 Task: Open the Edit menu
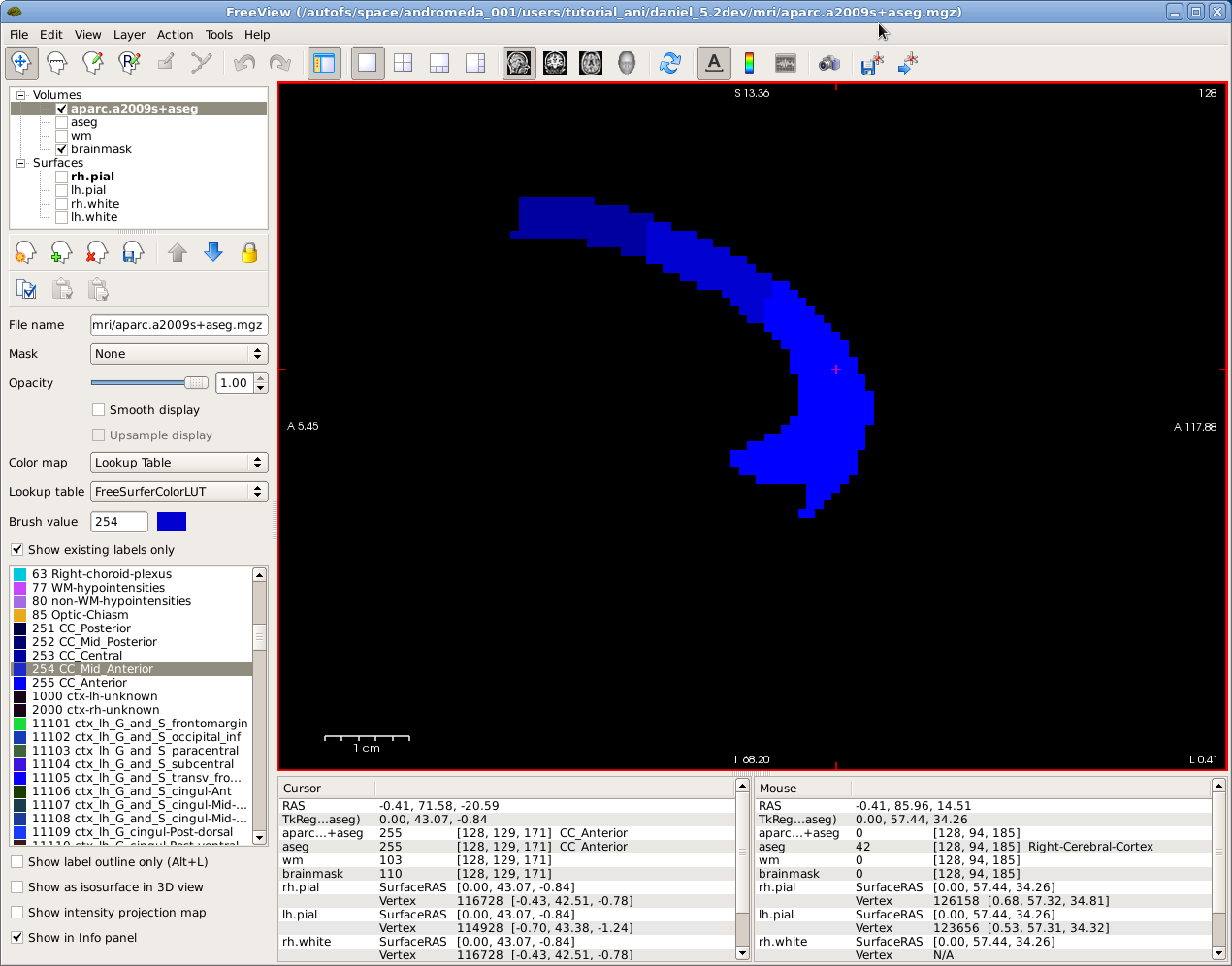[51, 34]
